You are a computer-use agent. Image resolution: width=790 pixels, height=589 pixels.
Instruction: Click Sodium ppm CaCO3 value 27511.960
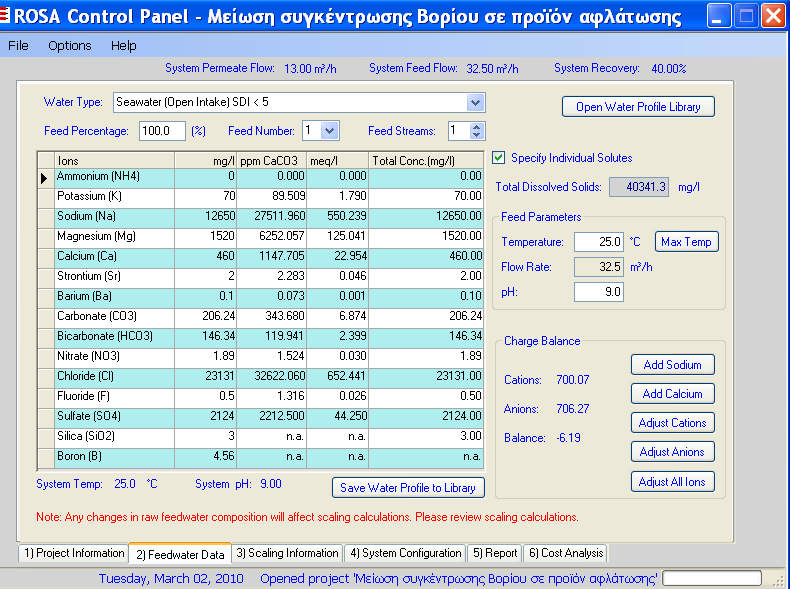[x=272, y=218]
